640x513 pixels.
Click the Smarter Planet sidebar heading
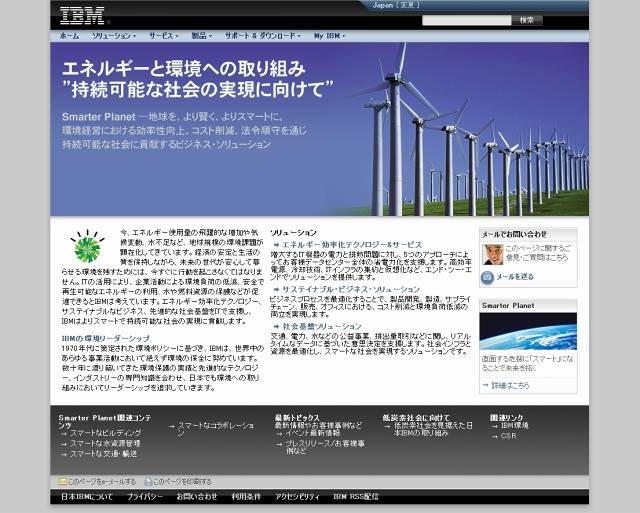(x=508, y=306)
